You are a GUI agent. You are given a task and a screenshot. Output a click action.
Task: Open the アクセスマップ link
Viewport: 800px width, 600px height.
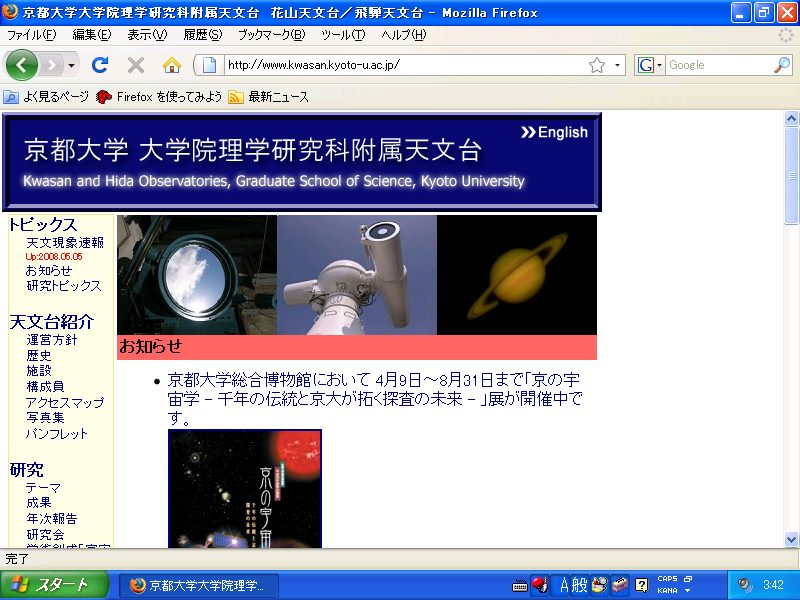(x=65, y=402)
